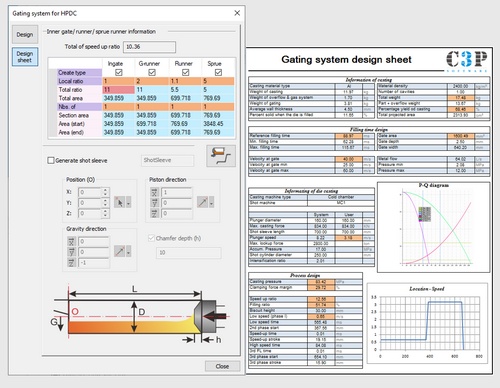Click the Gravity direction vector arrow icon
This screenshot has height=388, width=500.
click(119, 251)
